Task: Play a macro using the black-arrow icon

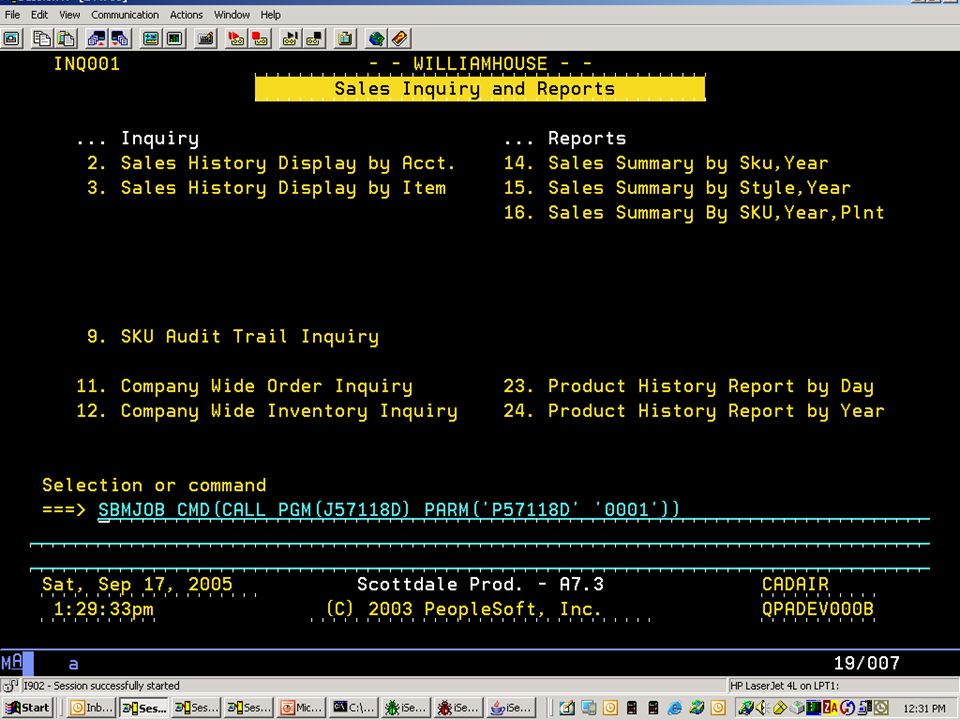Action: click(290, 39)
